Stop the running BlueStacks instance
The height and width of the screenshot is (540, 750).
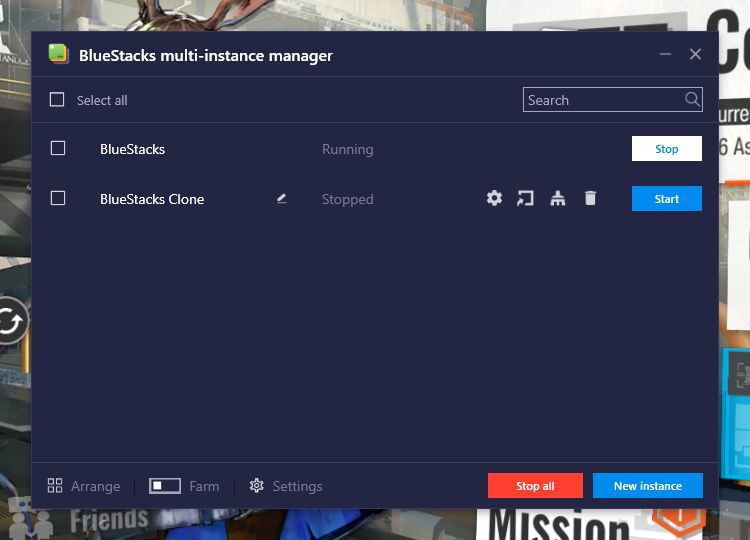[666, 149]
